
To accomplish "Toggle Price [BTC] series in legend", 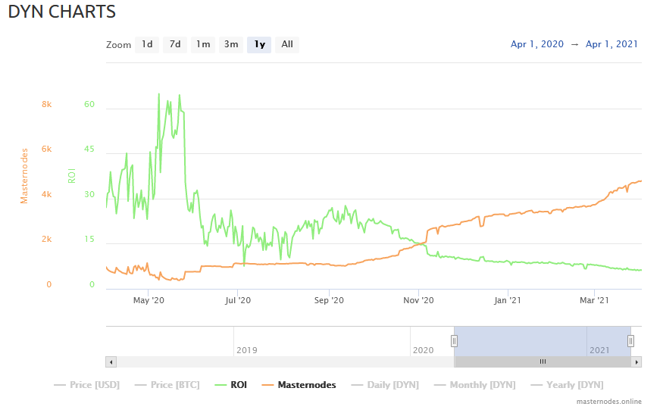I will [167, 385].
